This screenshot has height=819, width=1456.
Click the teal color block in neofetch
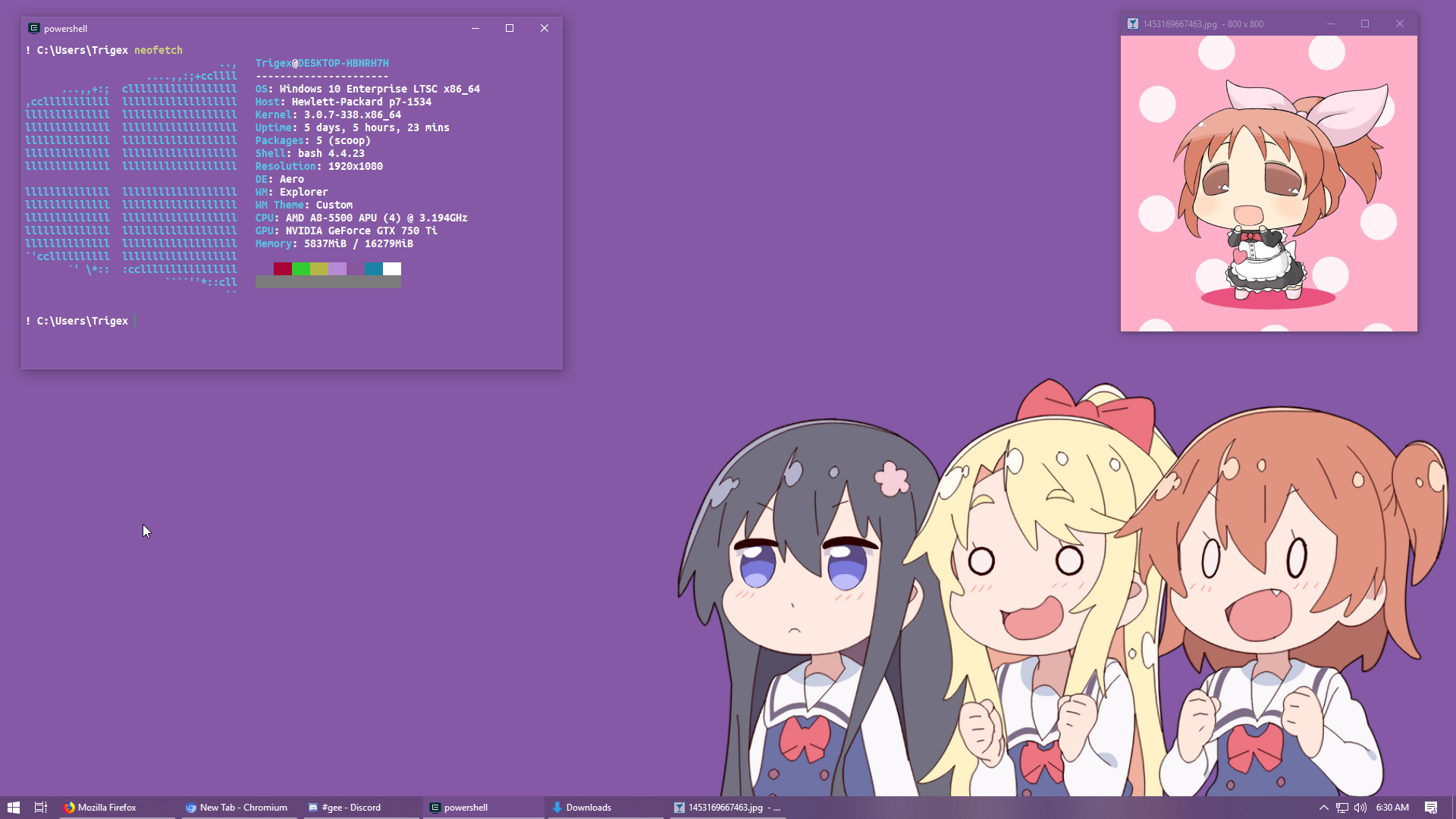pos(373,268)
